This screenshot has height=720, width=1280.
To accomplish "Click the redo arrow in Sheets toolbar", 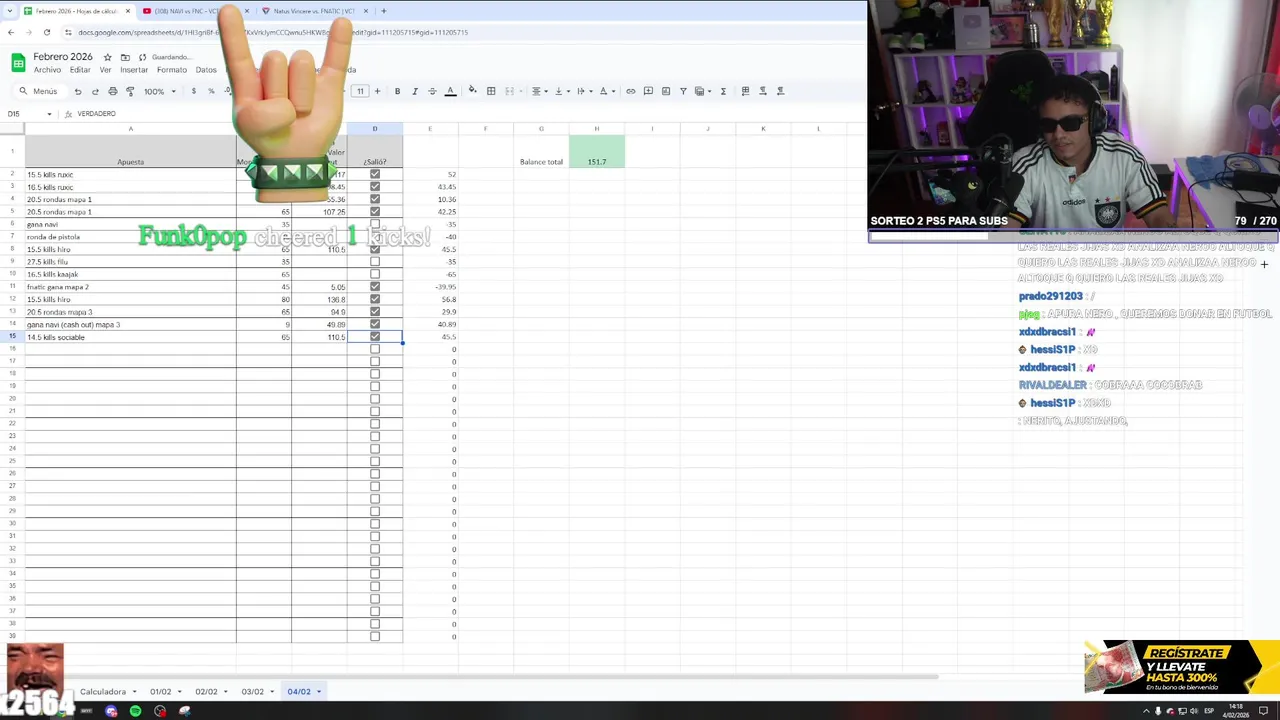I will (x=95, y=91).
